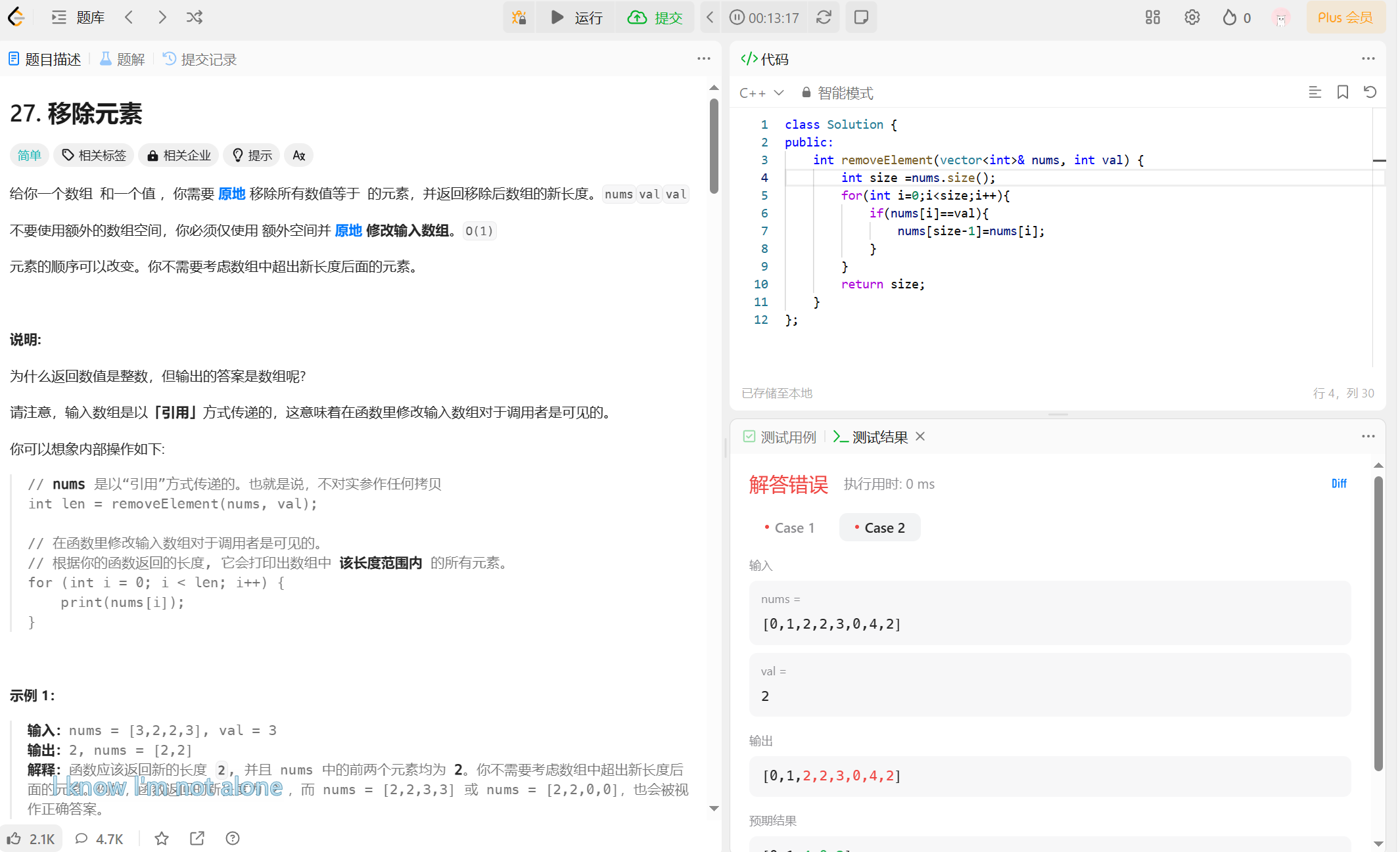Pick a random problem with shuffle icon
The image size is (1400, 852).
pyautogui.click(x=195, y=17)
